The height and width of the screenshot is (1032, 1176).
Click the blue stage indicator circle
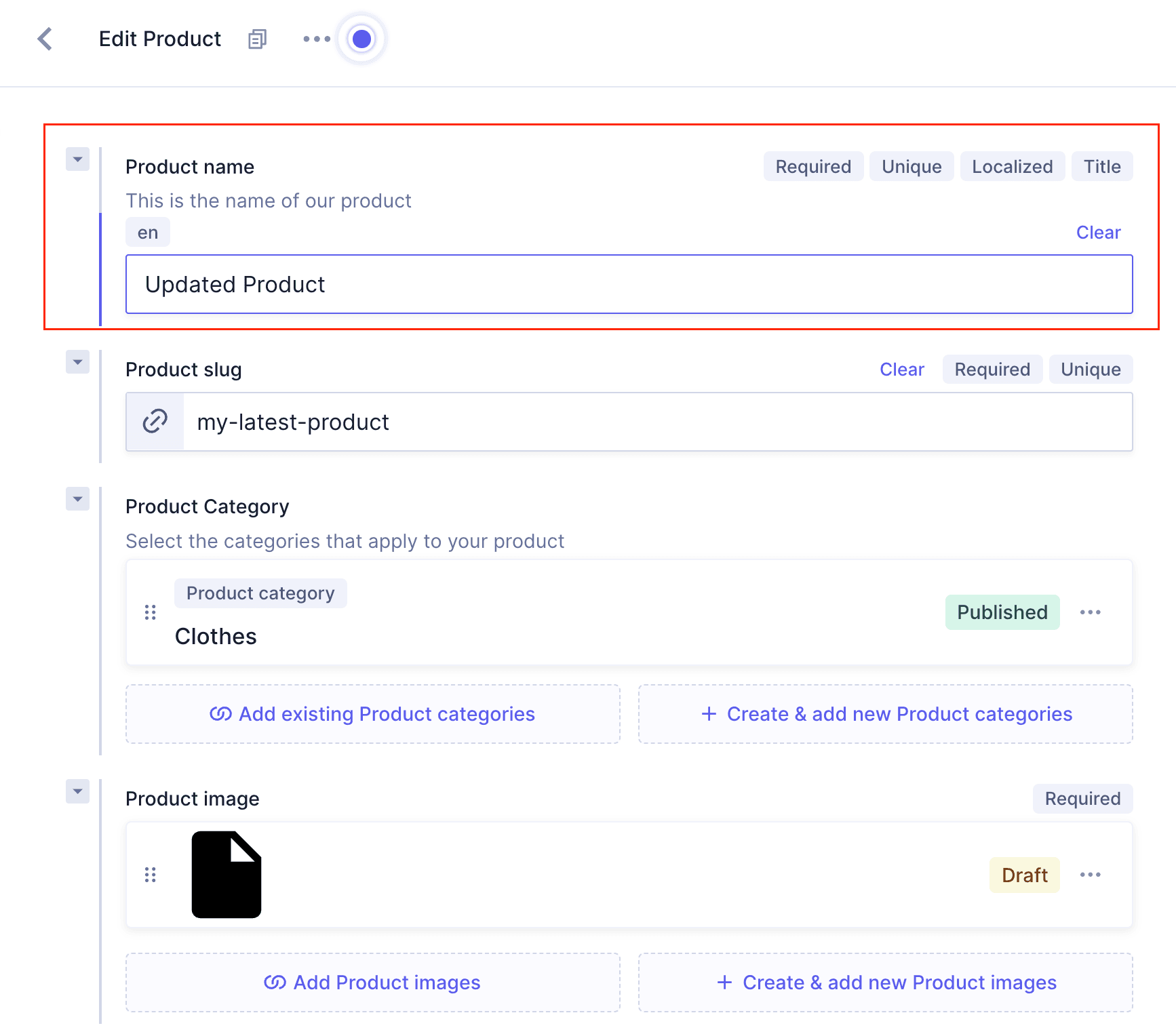click(x=361, y=39)
